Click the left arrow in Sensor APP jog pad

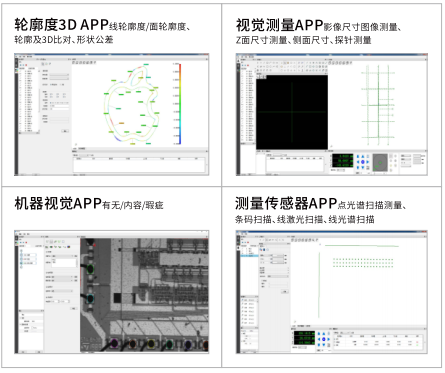(319, 339)
